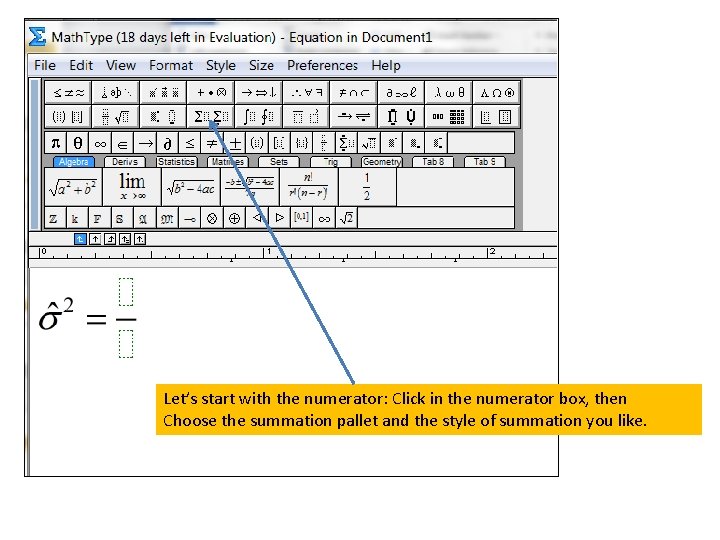Open the arrow symbols palette

click(259, 93)
